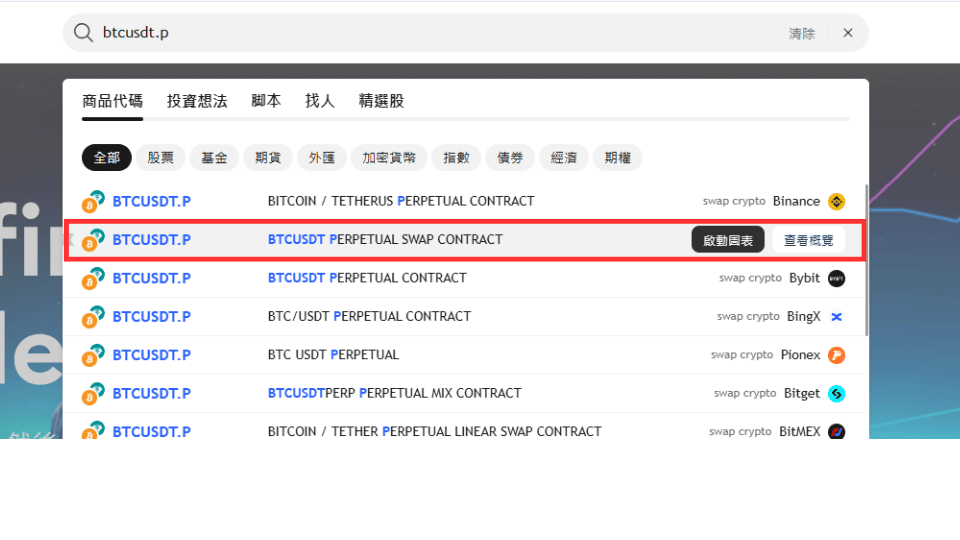Open BTCUSDT.P symbol link for BitMEX
The width and height of the screenshot is (960, 540).
tap(152, 432)
